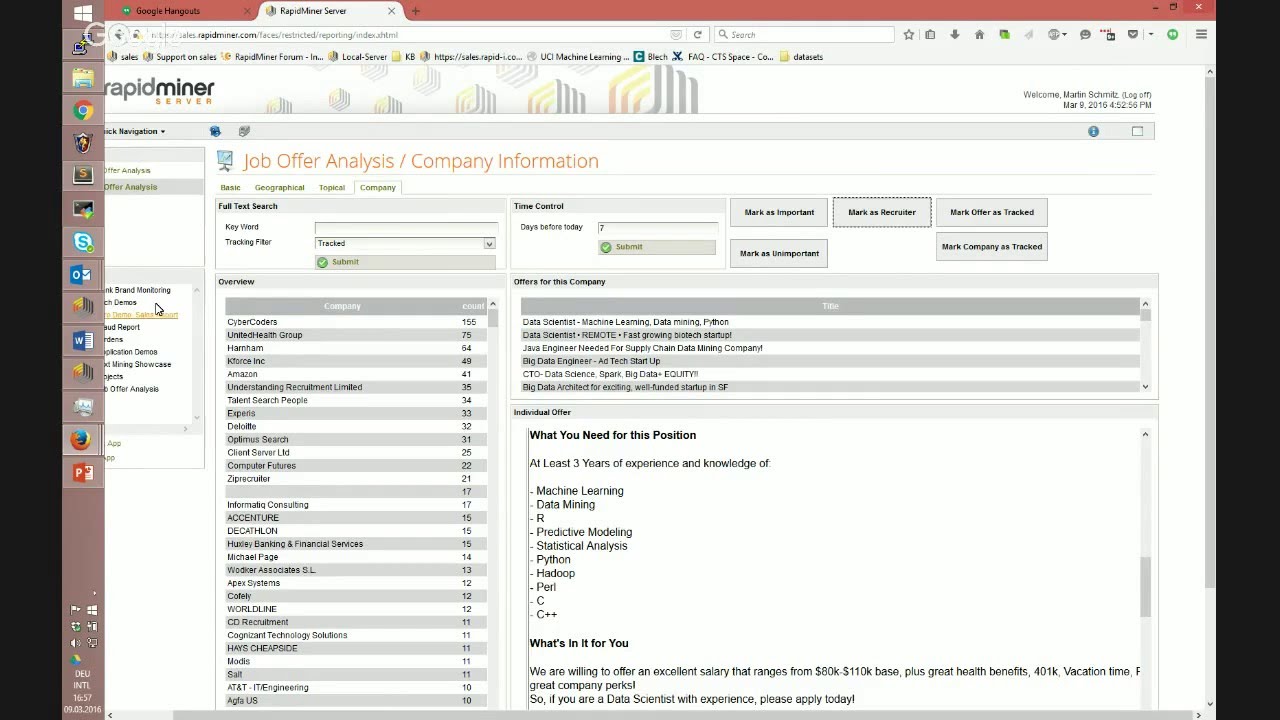Select the ACCENTURE company row

point(355,518)
